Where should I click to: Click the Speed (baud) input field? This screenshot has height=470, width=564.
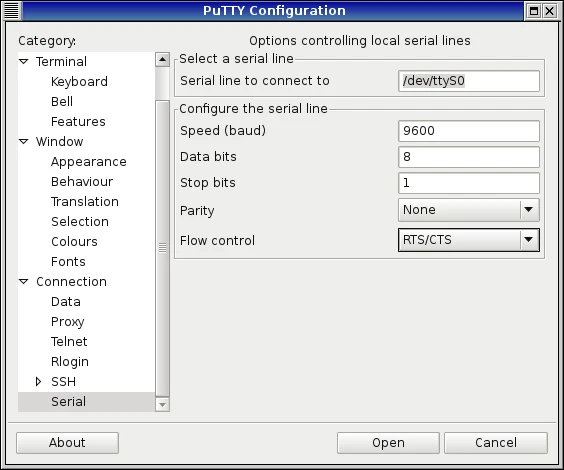(469, 131)
